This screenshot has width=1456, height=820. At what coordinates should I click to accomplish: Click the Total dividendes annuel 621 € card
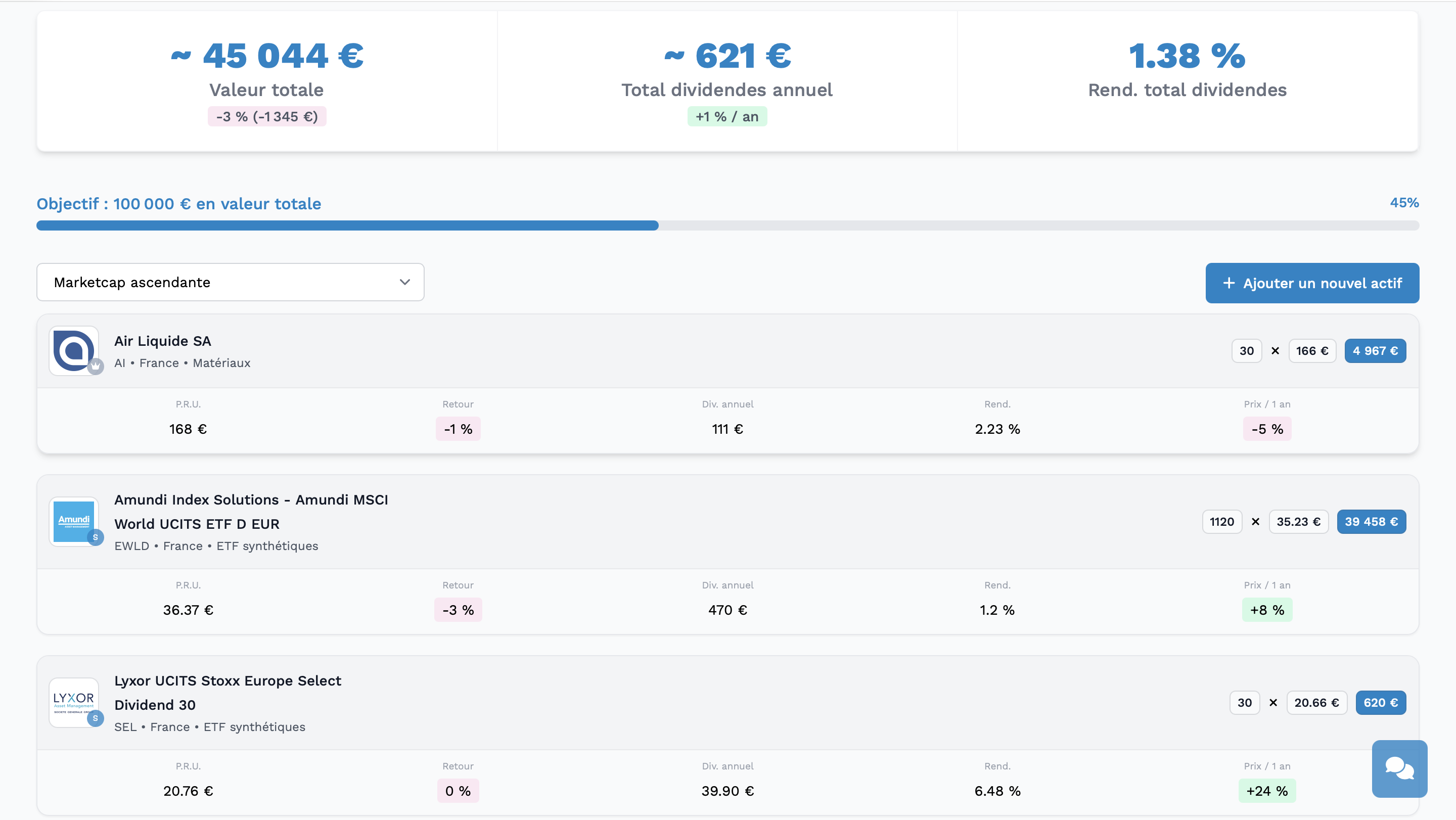coord(727,81)
